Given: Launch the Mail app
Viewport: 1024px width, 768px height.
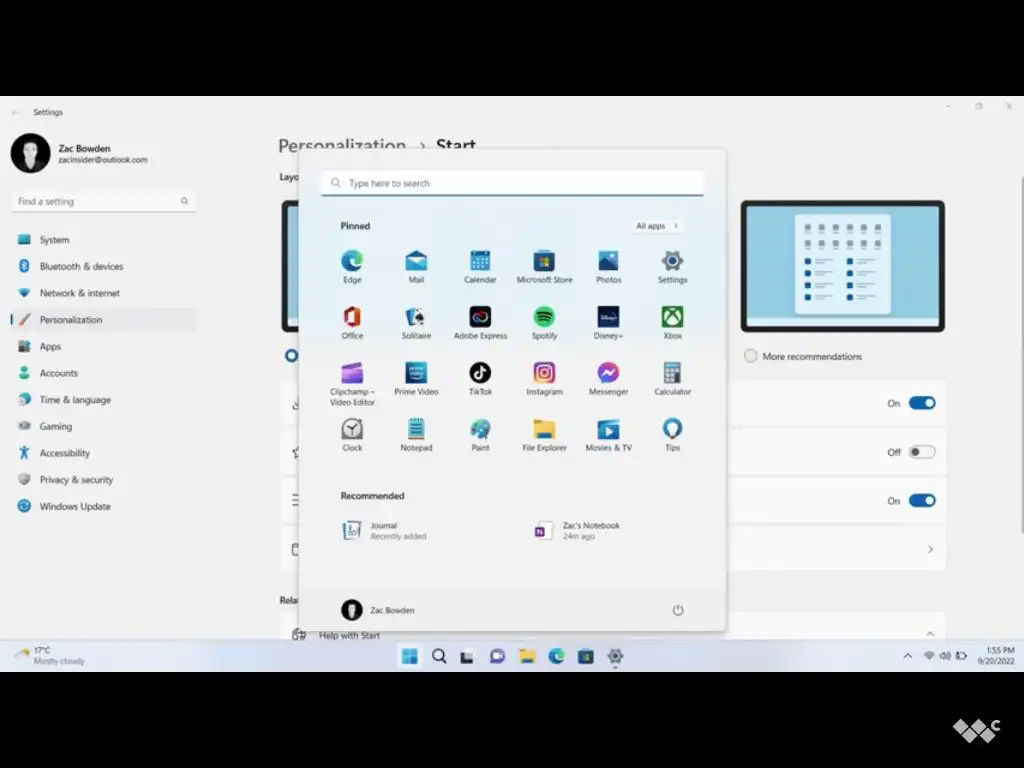Looking at the screenshot, I should pos(416,266).
